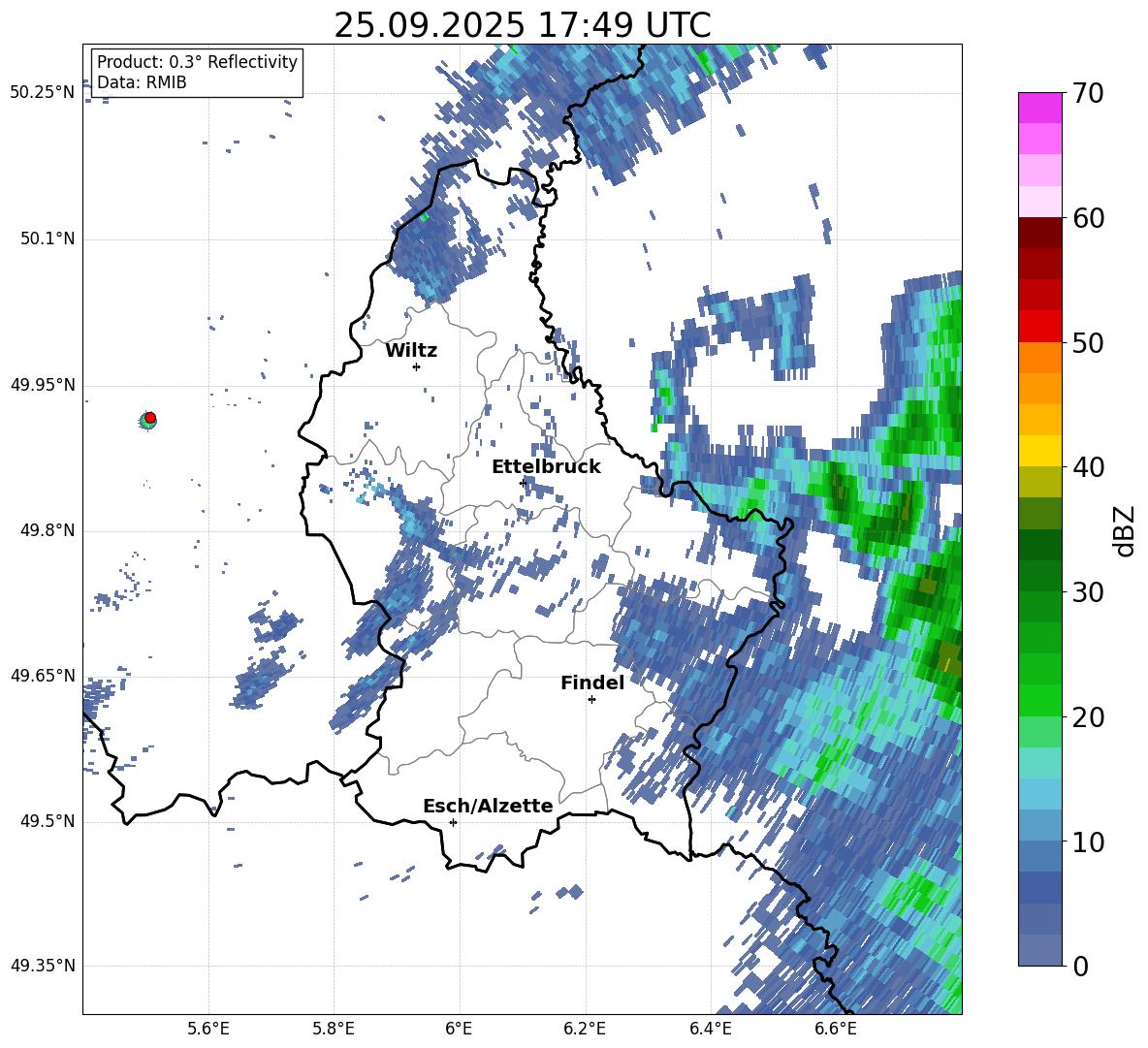The image size is (1148, 1048).
Task: Click the Esch/Alzette station cross marker
Action: (453, 822)
